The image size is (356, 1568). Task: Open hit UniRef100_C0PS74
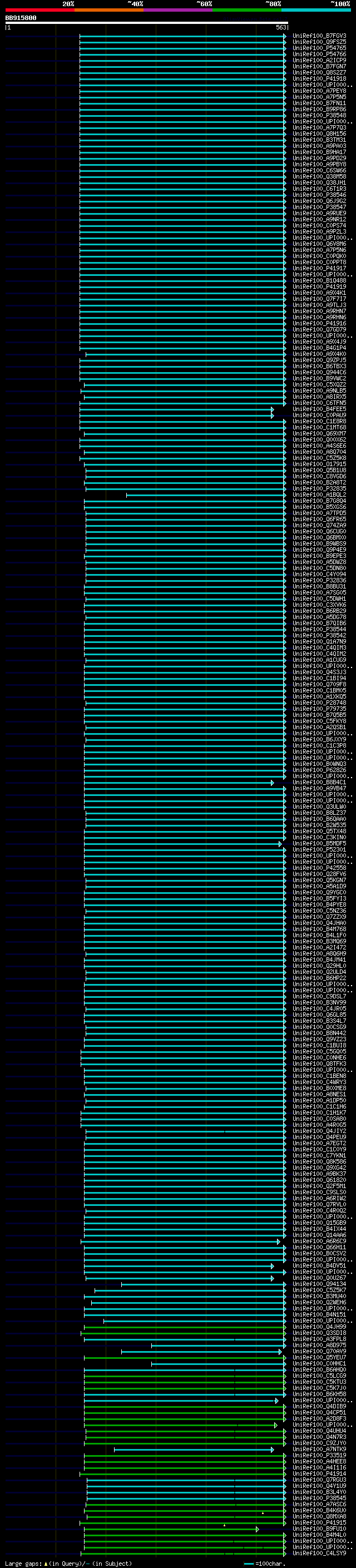(319, 226)
